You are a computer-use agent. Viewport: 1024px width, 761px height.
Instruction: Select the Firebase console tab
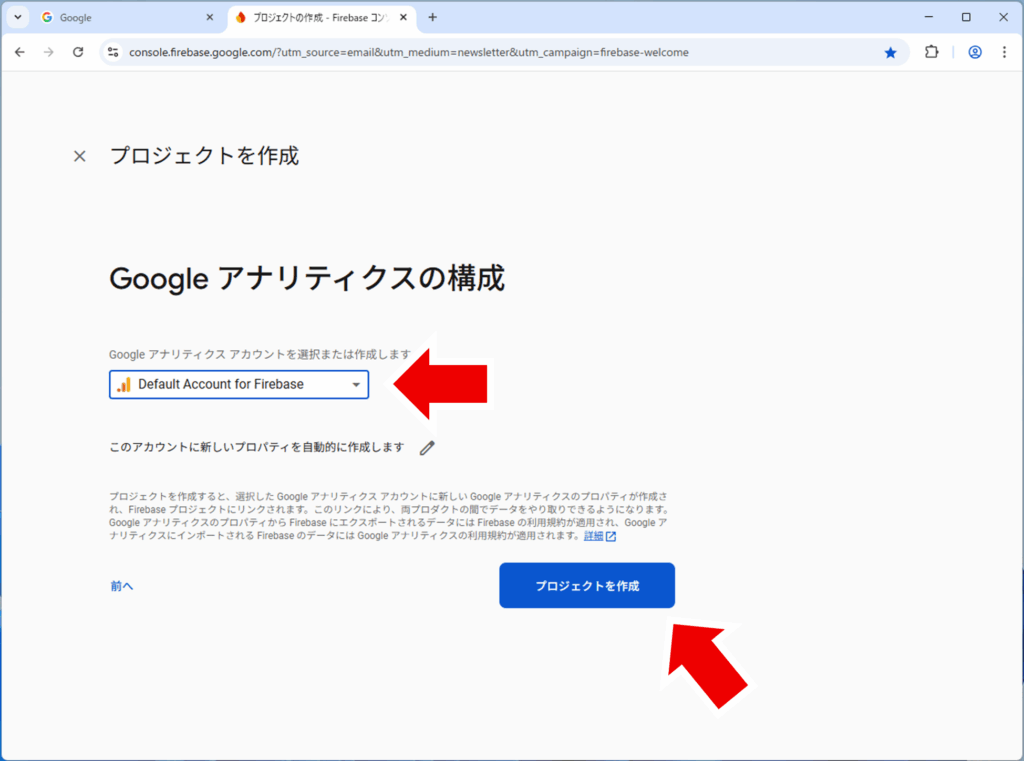[x=320, y=18]
